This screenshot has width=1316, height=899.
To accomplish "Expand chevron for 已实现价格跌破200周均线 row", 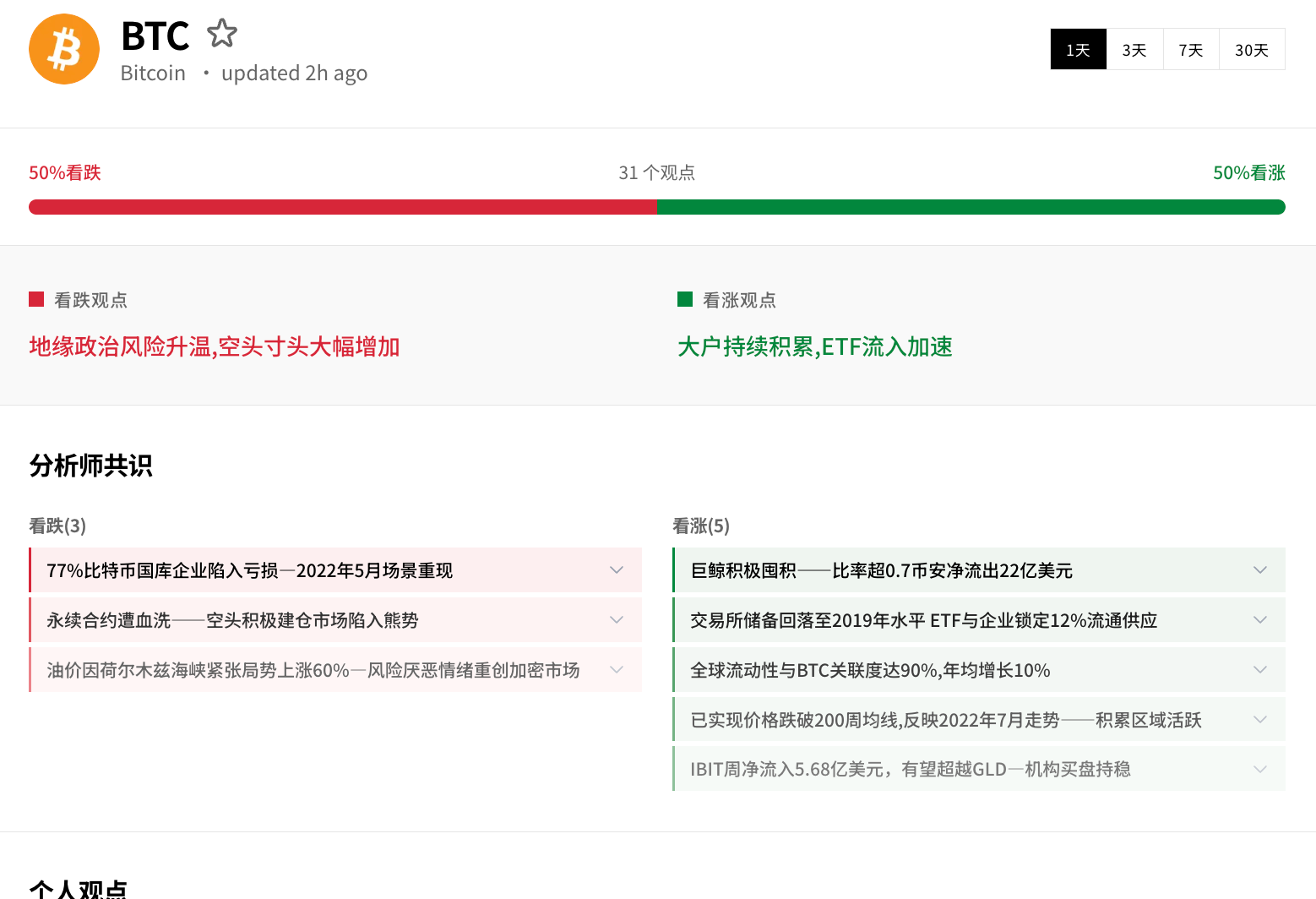I will click(1260, 720).
